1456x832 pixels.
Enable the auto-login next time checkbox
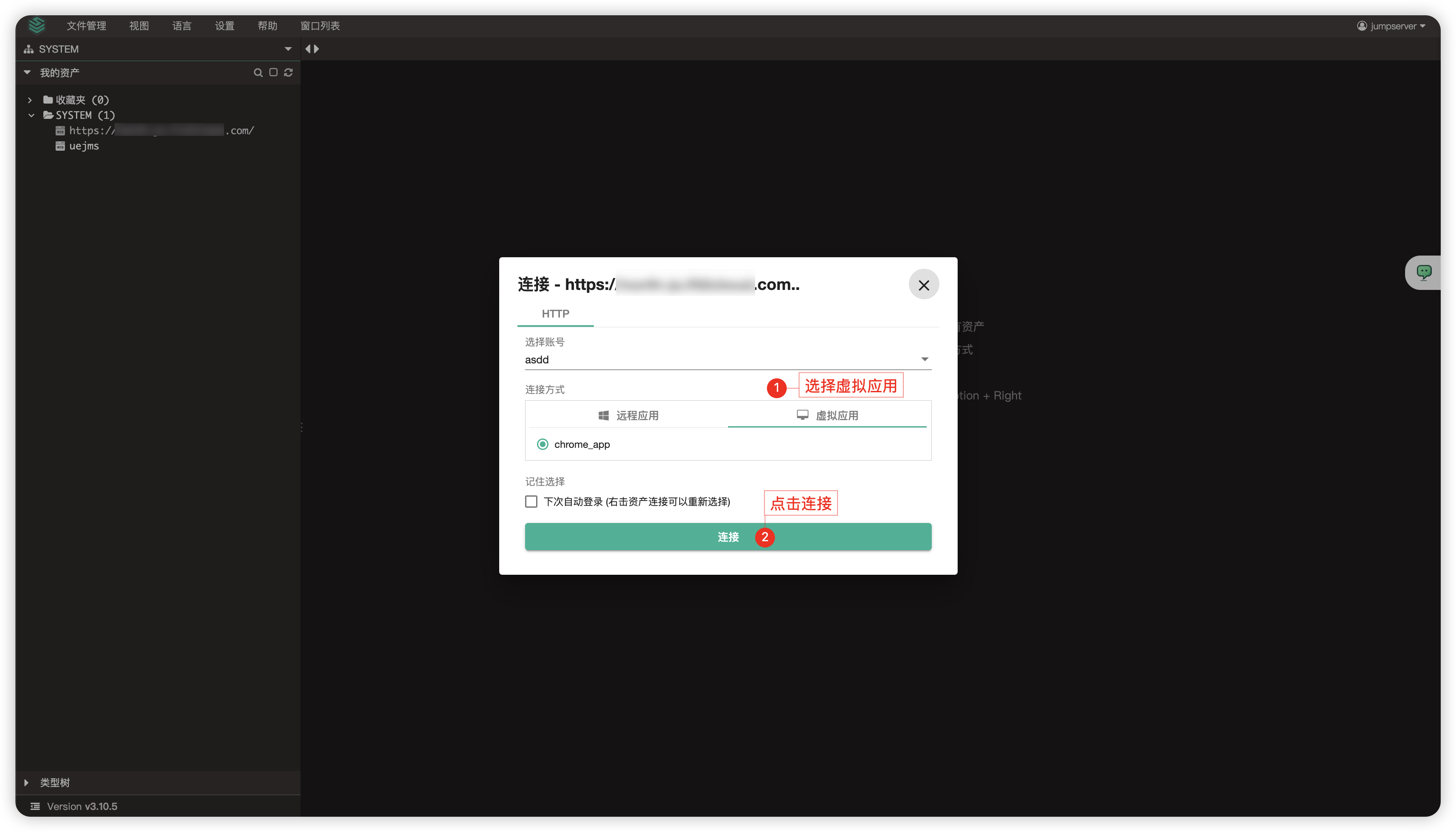[x=531, y=502]
